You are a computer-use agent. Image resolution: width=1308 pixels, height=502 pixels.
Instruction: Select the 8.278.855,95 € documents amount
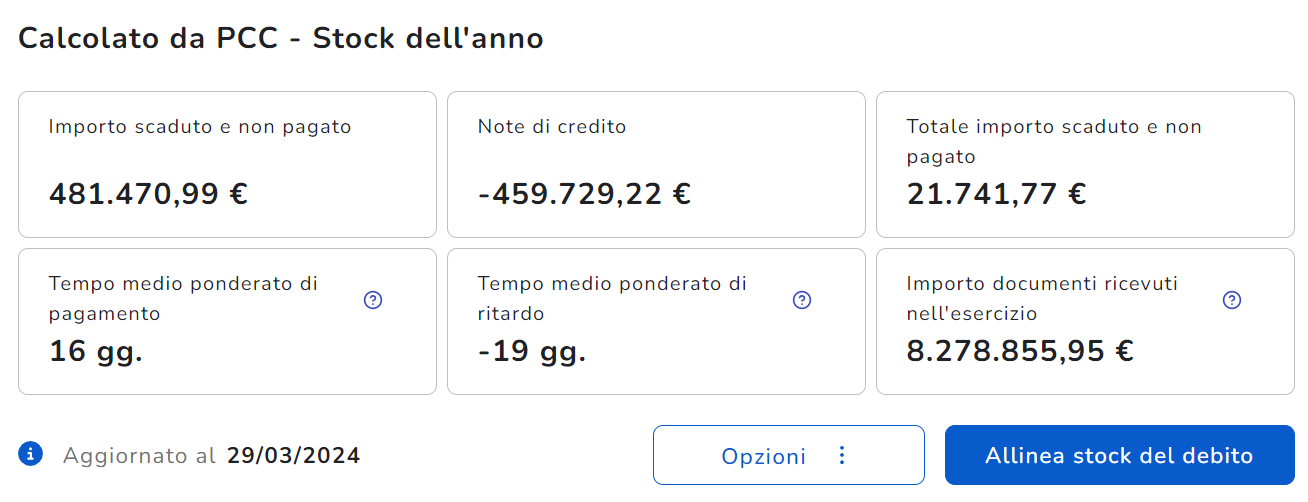pos(1020,351)
